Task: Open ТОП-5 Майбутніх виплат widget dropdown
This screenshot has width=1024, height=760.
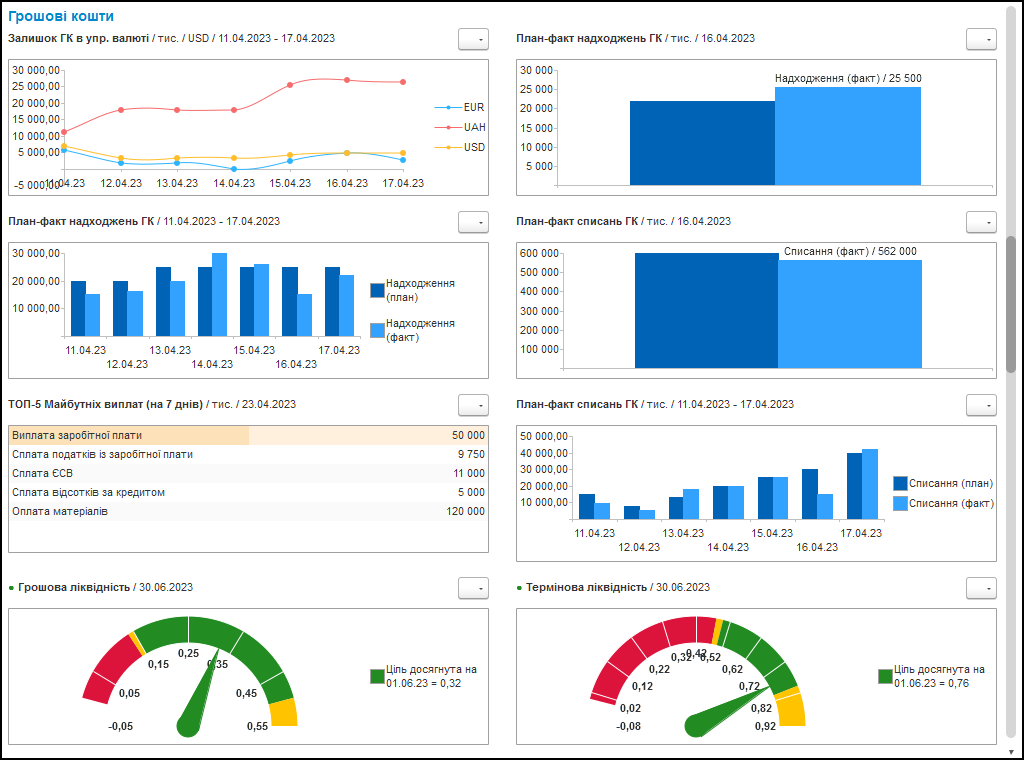Action: tap(473, 404)
